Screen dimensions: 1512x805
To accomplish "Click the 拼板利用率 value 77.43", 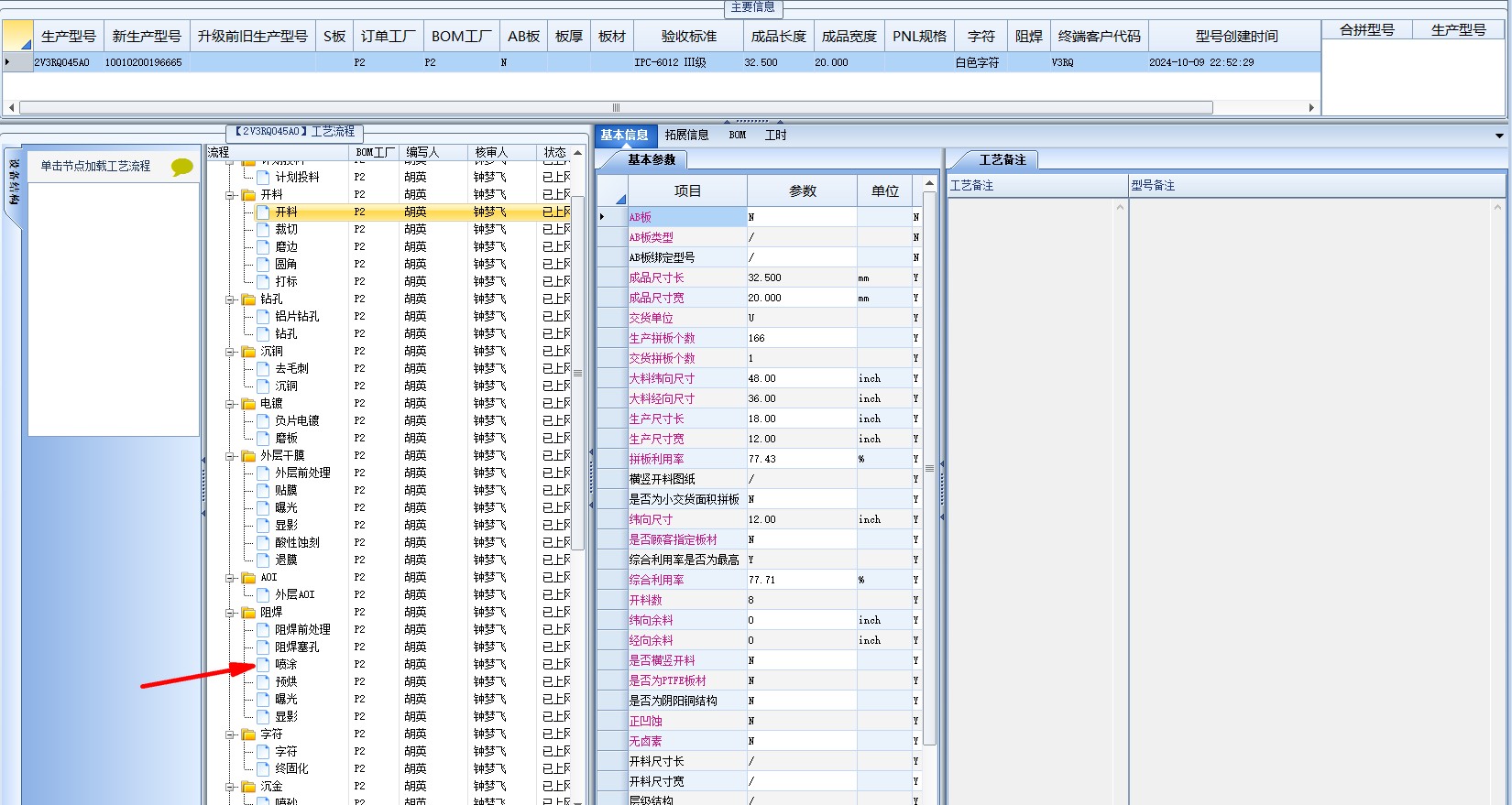I will [x=802, y=460].
